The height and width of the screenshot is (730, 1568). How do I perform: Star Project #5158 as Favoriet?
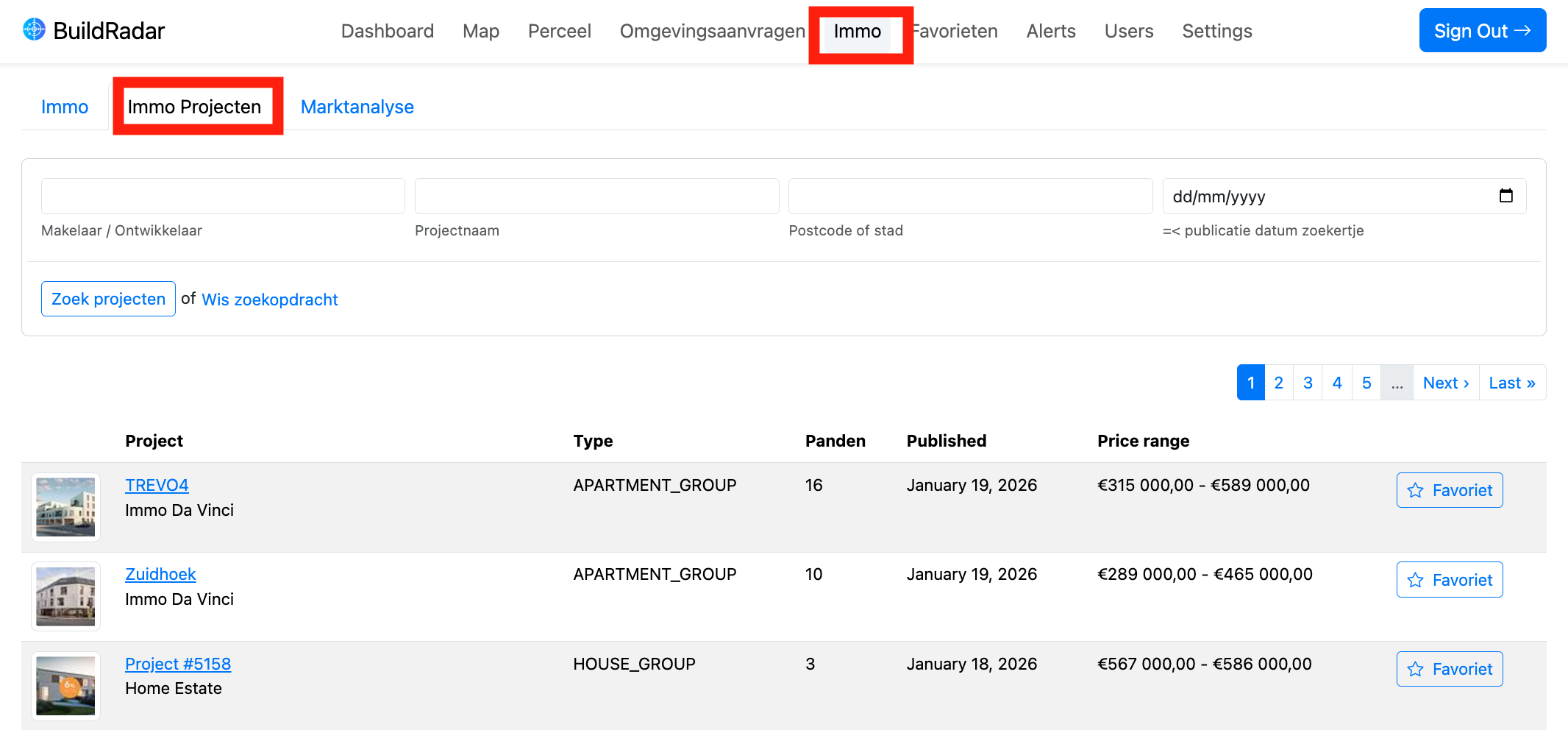[x=1449, y=669]
